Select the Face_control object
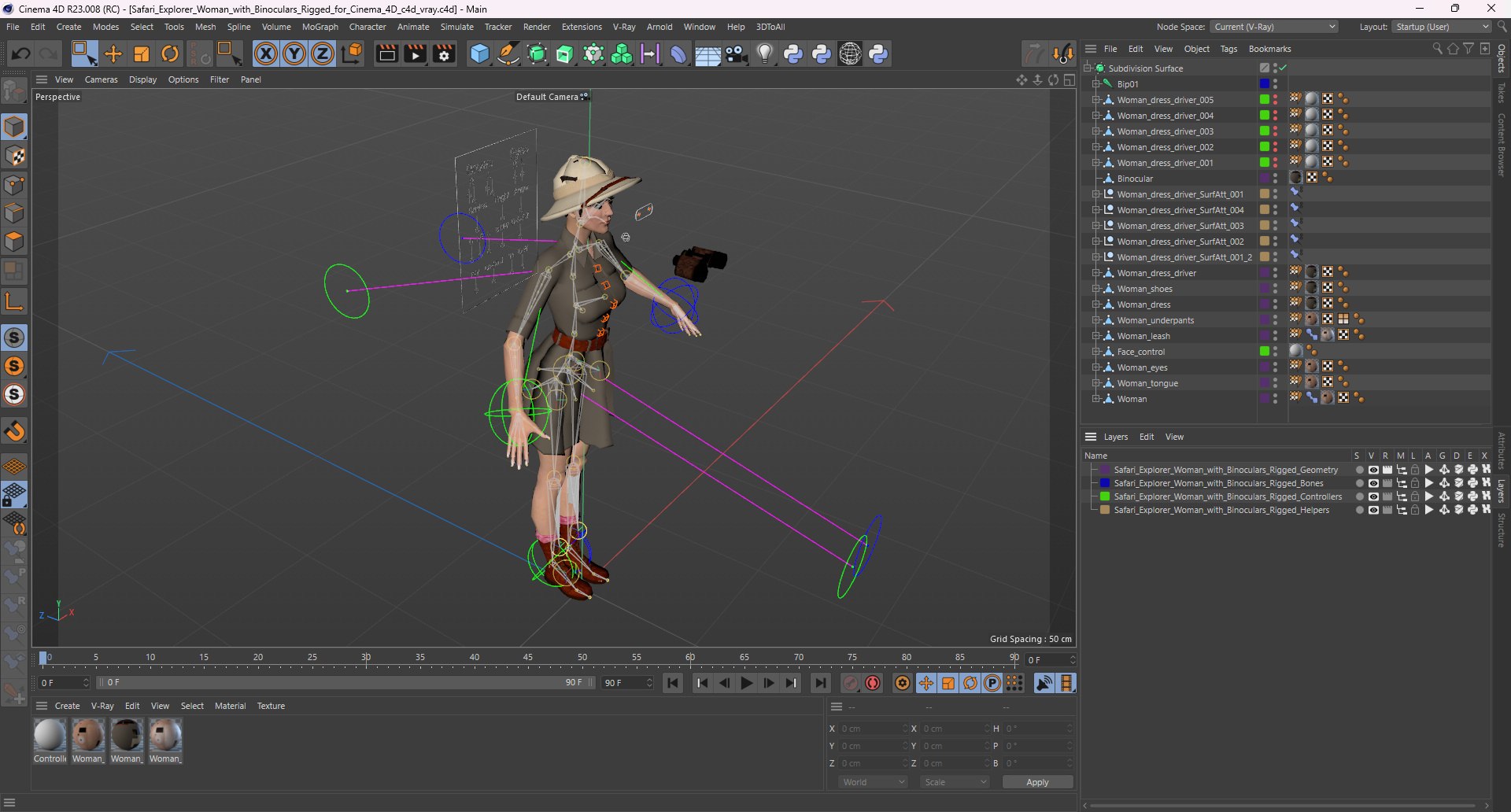The width and height of the screenshot is (1511, 812). pos(1140,352)
